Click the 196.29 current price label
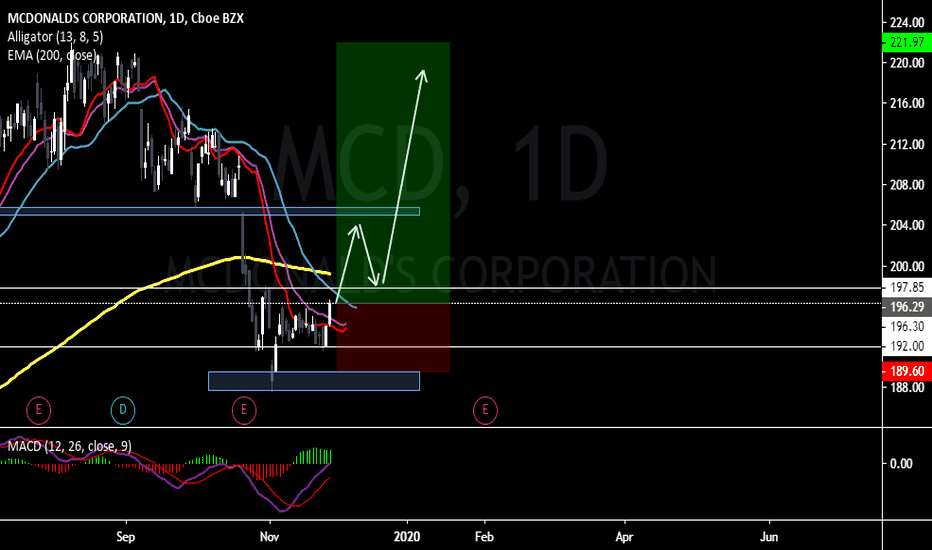932x550 pixels. (907, 307)
